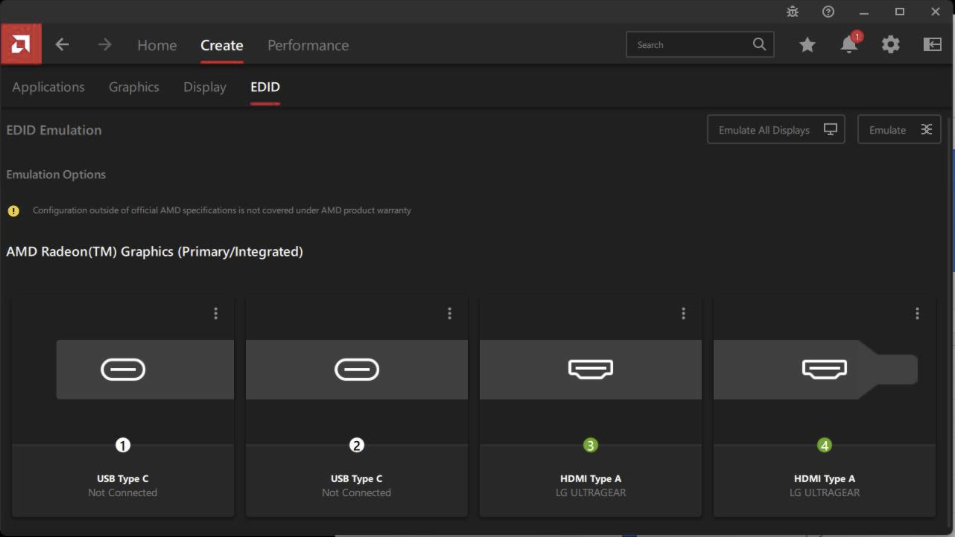Viewport: 955px width, 537px height.
Task: Click the number 2 port badge
Action: click(356, 445)
